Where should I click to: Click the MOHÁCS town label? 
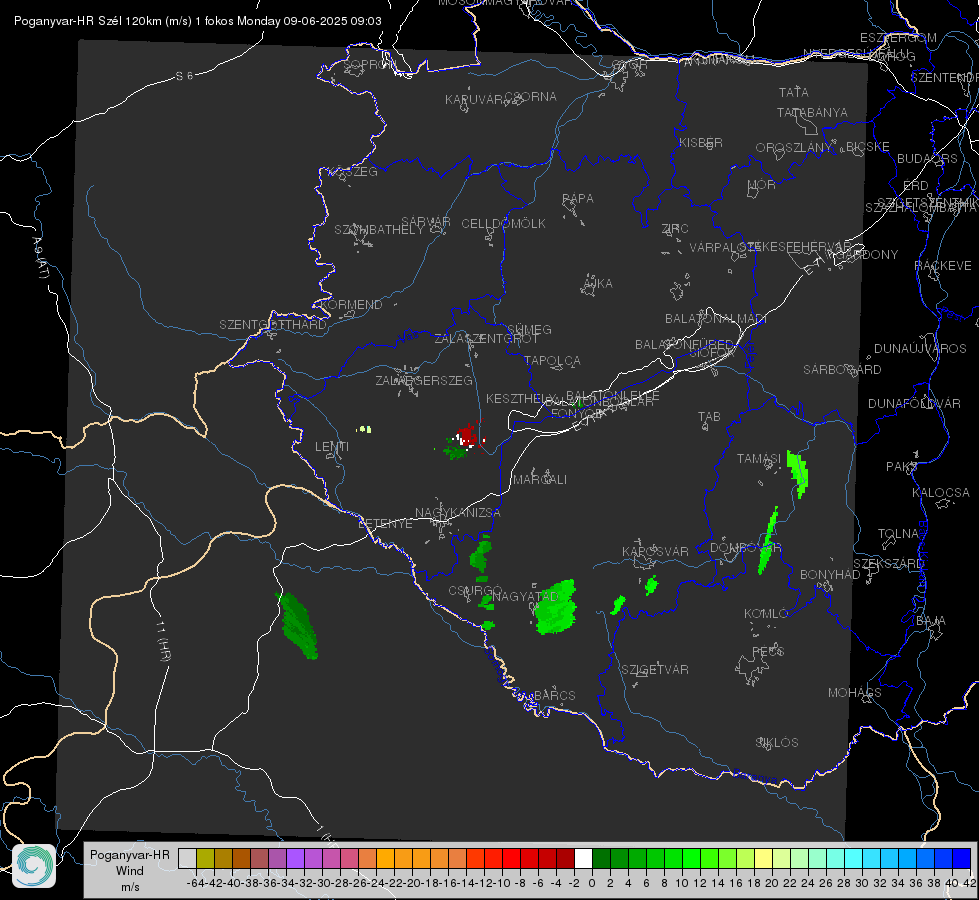854,693
